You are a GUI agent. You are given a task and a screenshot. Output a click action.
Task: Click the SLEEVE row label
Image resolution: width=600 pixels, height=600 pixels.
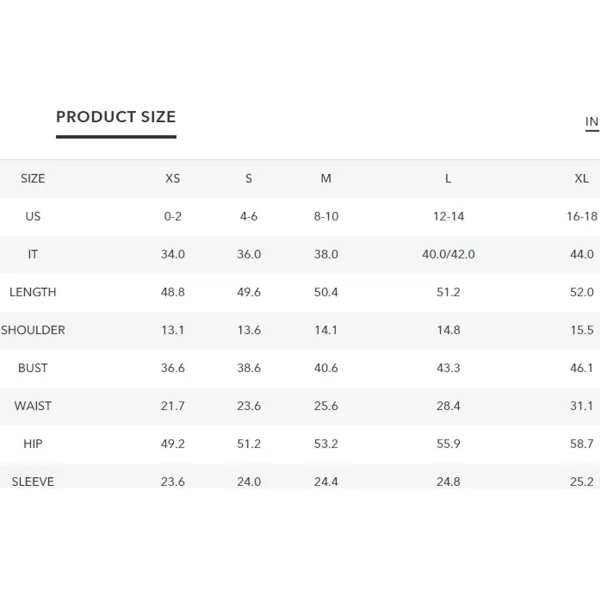[33, 481]
